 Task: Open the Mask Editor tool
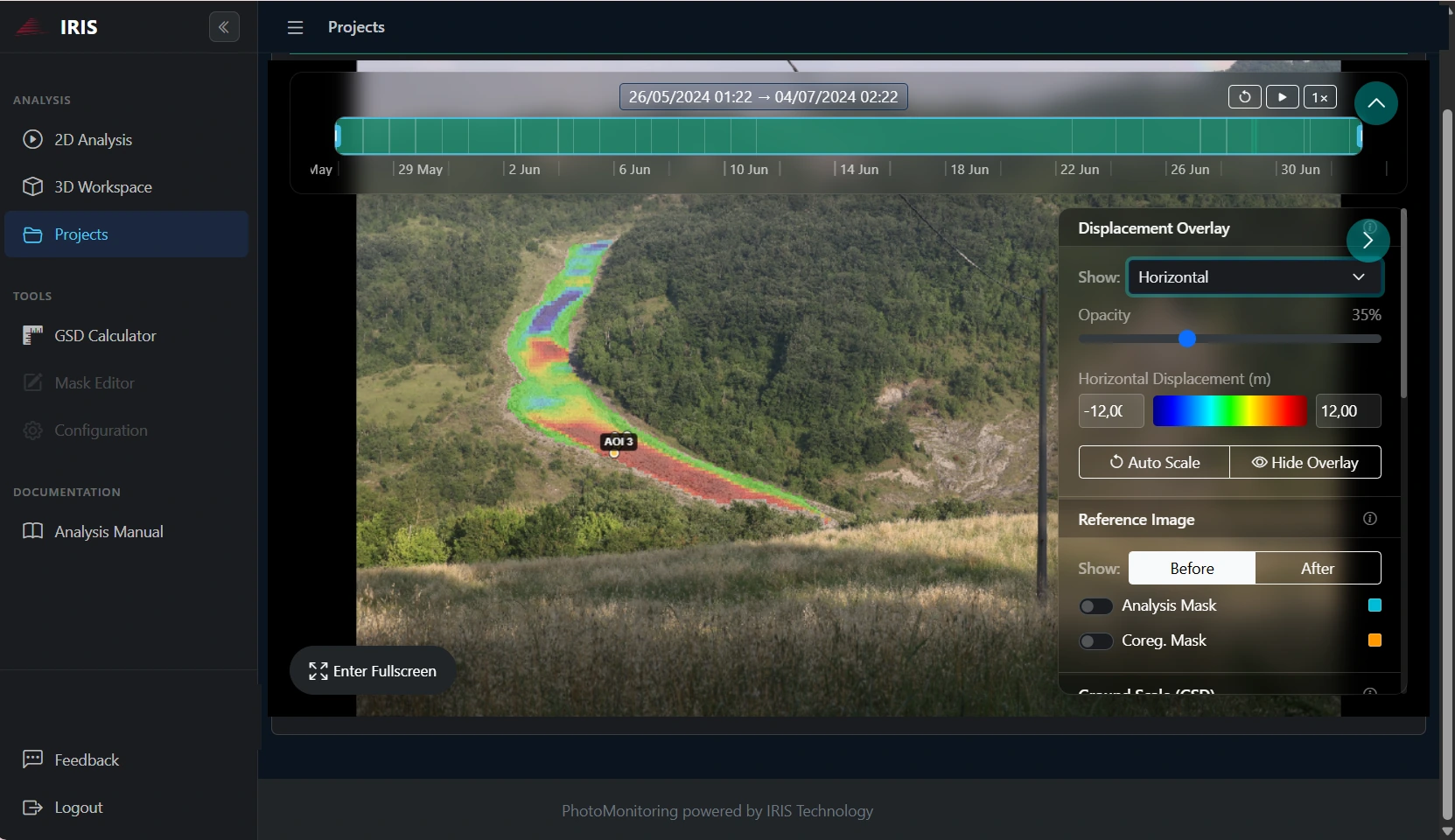click(x=126, y=383)
